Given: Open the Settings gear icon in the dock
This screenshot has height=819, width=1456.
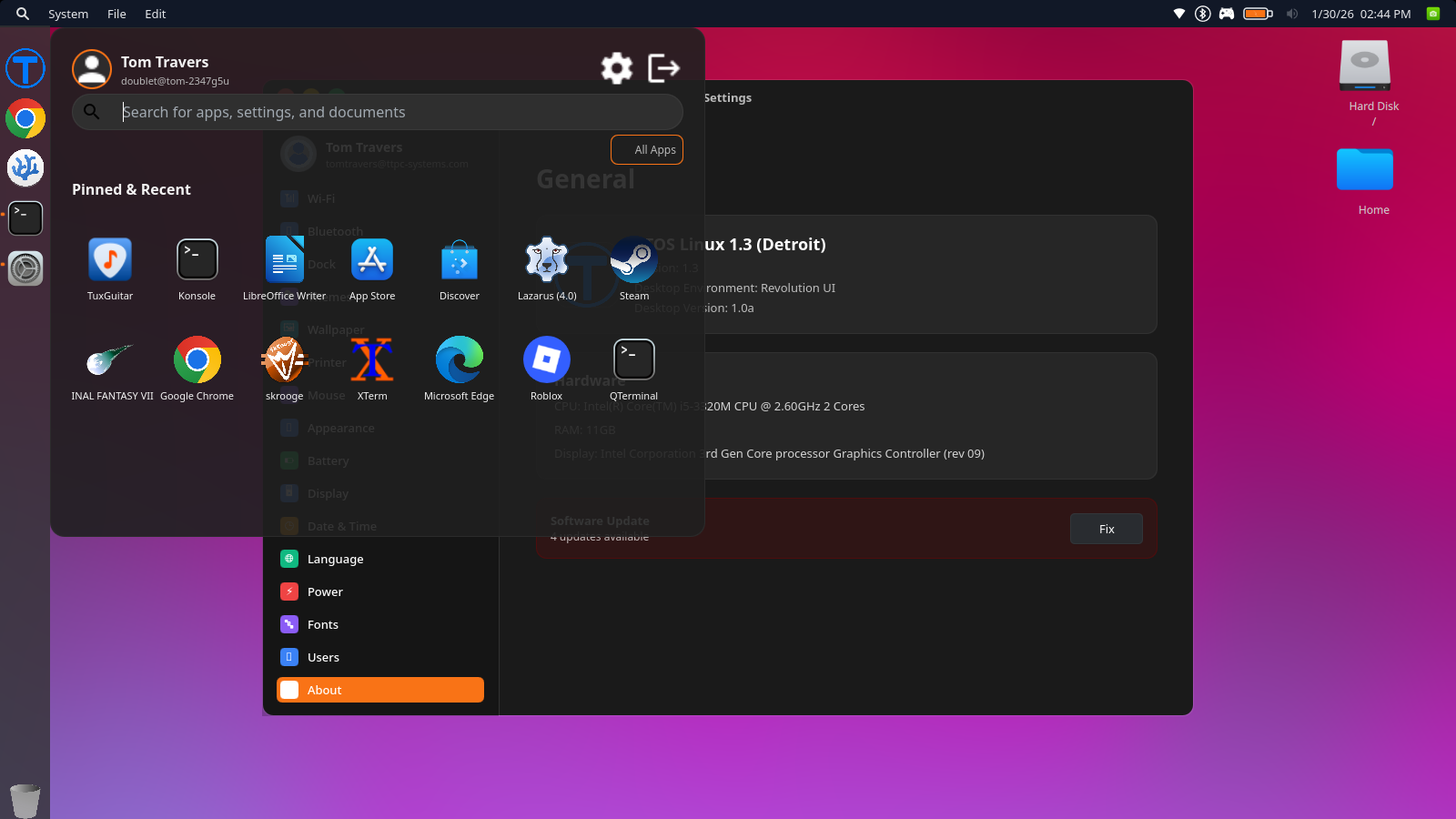Looking at the screenshot, I should point(25,268).
